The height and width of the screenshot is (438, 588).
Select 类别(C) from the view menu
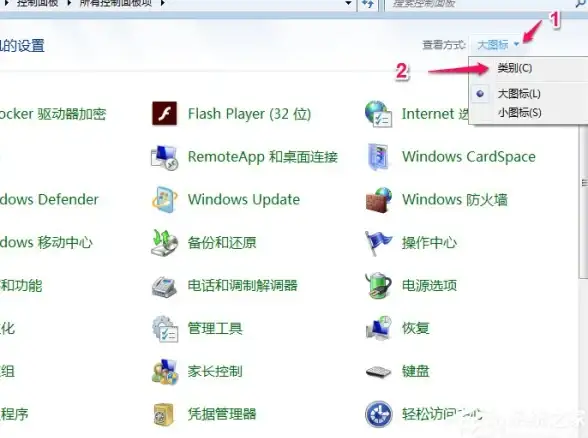[514, 68]
